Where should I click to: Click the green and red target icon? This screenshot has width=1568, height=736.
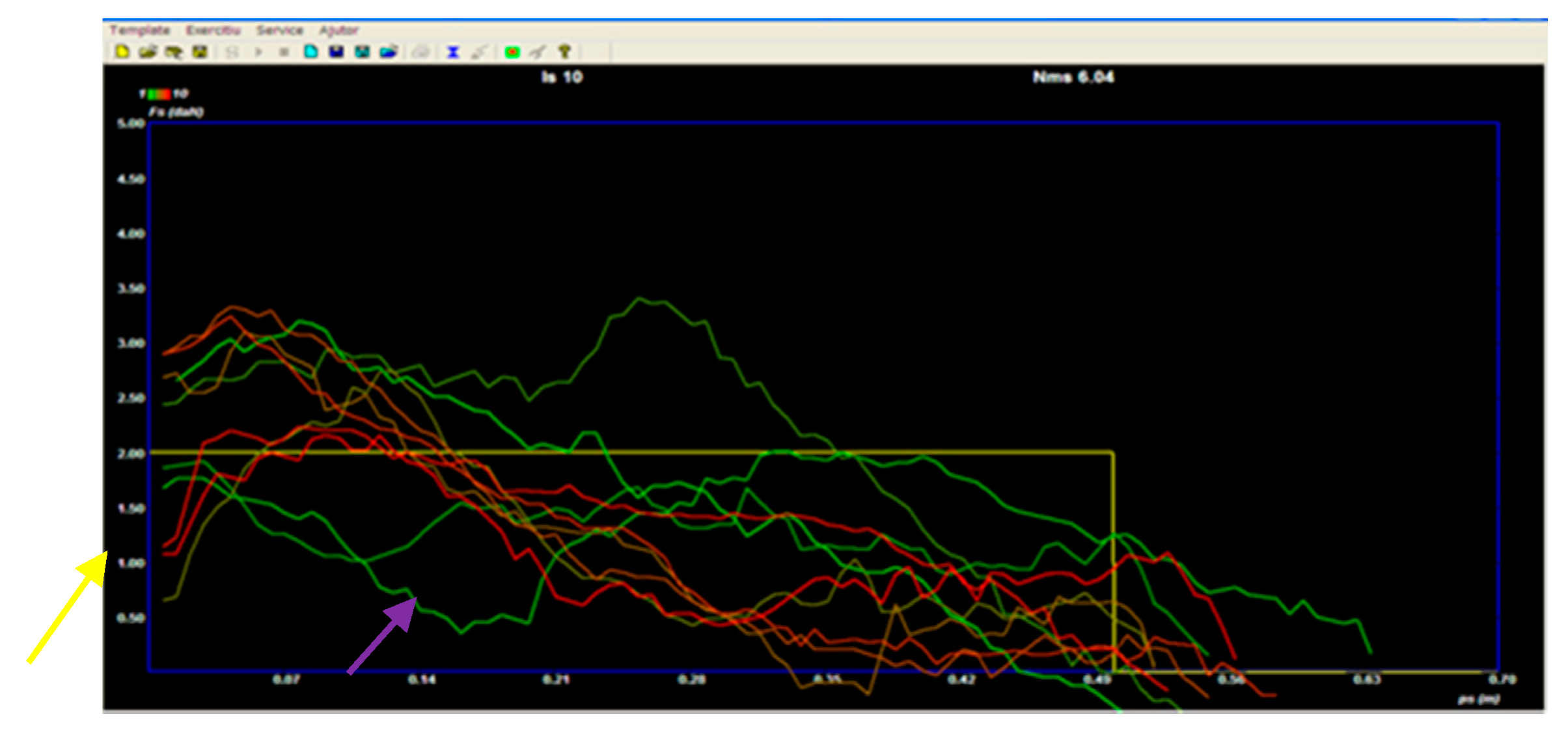click(x=512, y=51)
